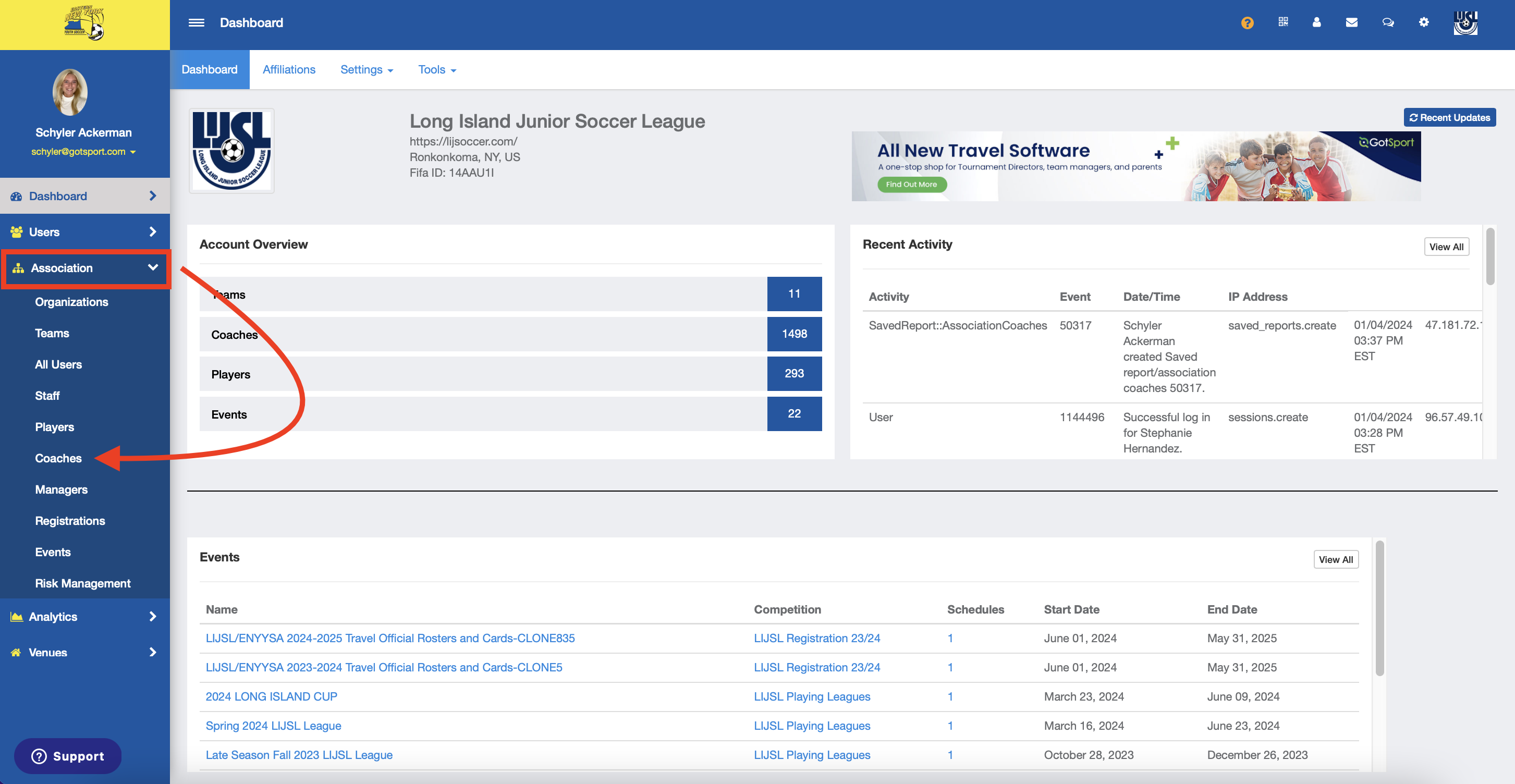Switch to the Affiliations tab
This screenshot has height=784, width=1515.
[x=289, y=69]
